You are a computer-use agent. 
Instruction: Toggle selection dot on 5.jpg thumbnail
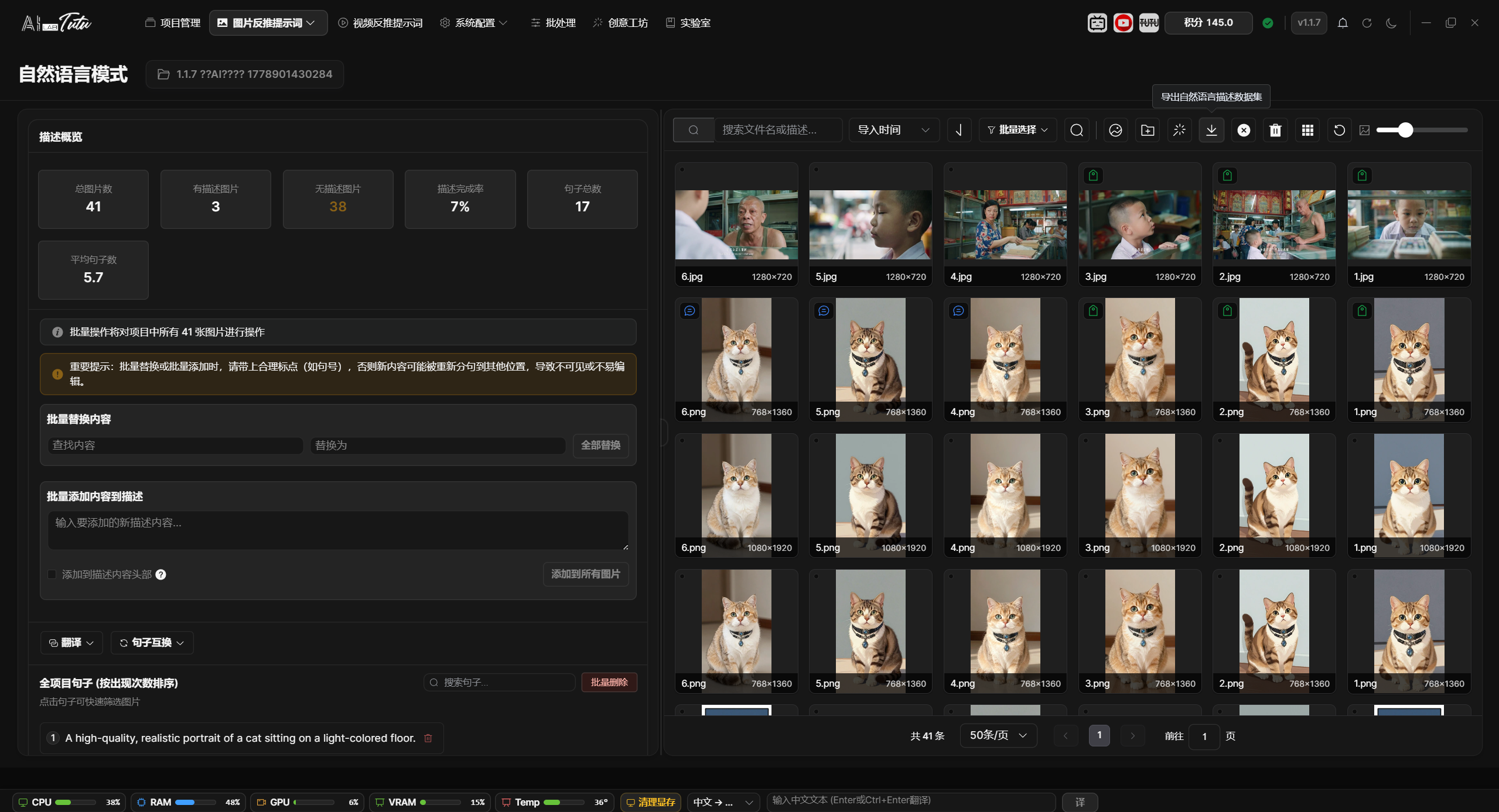click(x=817, y=170)
